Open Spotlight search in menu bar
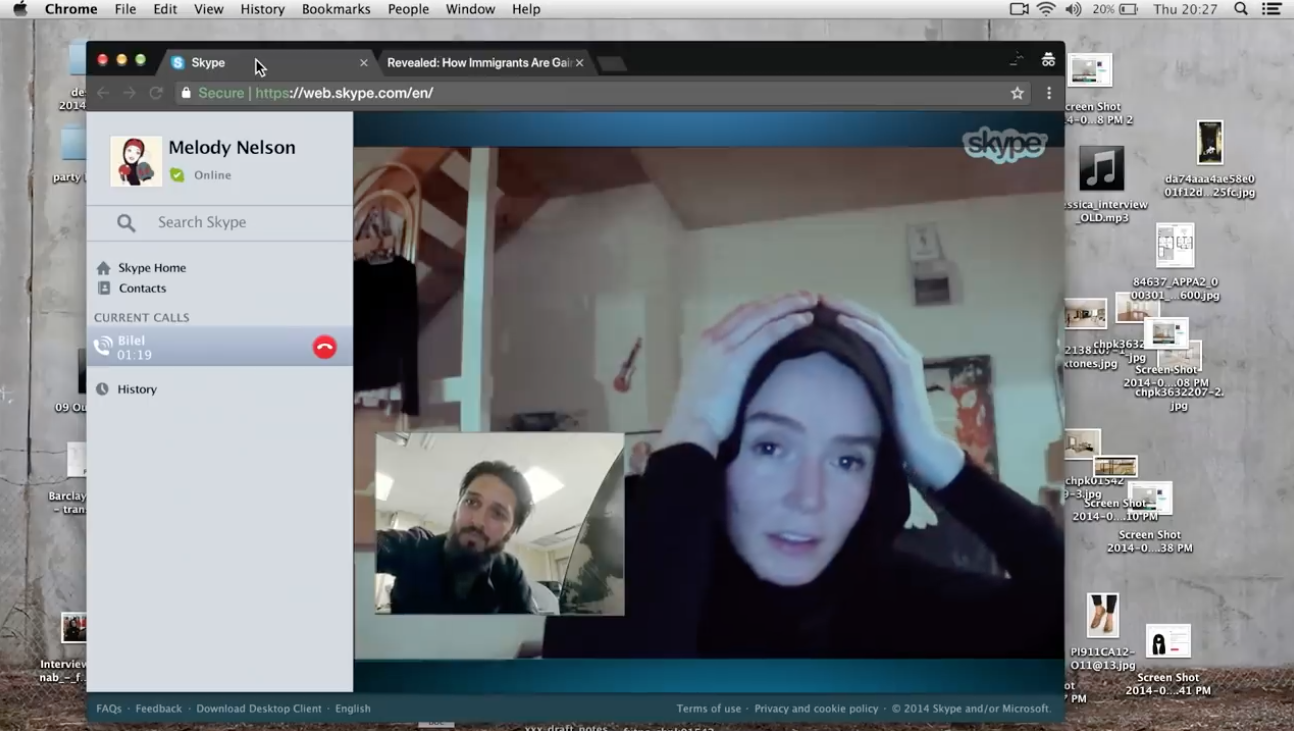Image resolution: width=1294 pixels, height=731 pixels. coord(1241,9)
